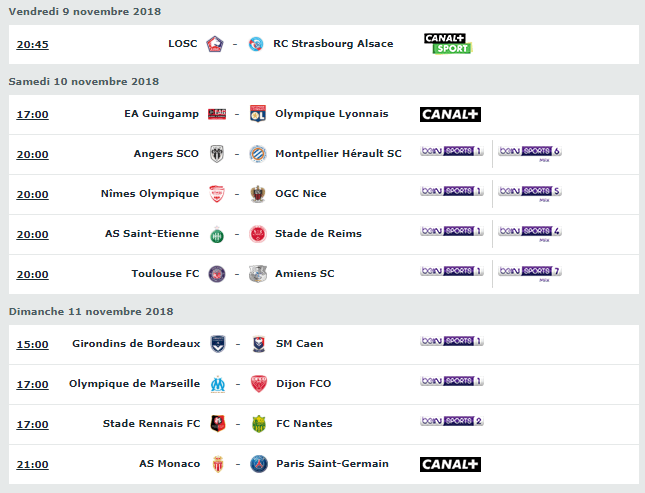Click the RC Strasbourg Alsace crest
The width and height of the screenshot is (645, 493).
pos(256,44)
